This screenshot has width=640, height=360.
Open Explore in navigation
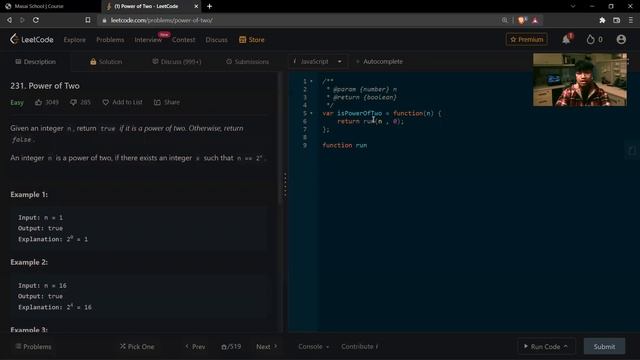(75, 40)
